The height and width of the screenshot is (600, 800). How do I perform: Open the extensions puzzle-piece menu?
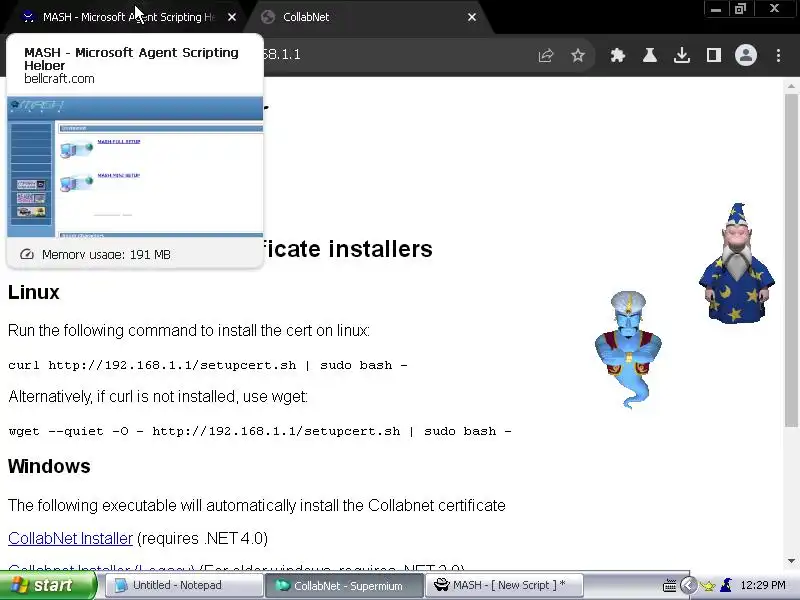pos(618,55)
